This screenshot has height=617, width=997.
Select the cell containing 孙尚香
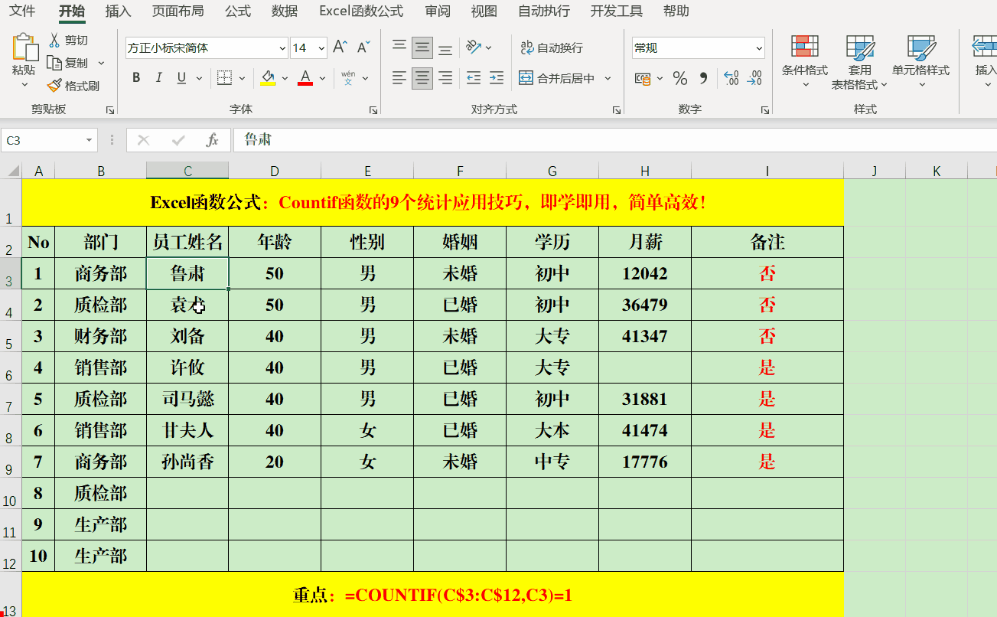pos(188,462)
